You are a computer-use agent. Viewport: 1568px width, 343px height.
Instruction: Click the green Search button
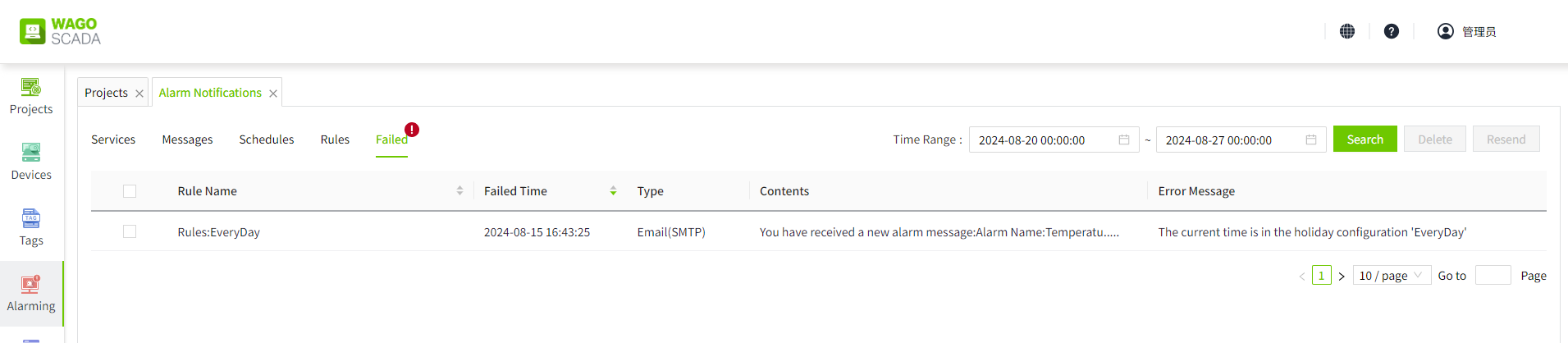coord(1365,139)
